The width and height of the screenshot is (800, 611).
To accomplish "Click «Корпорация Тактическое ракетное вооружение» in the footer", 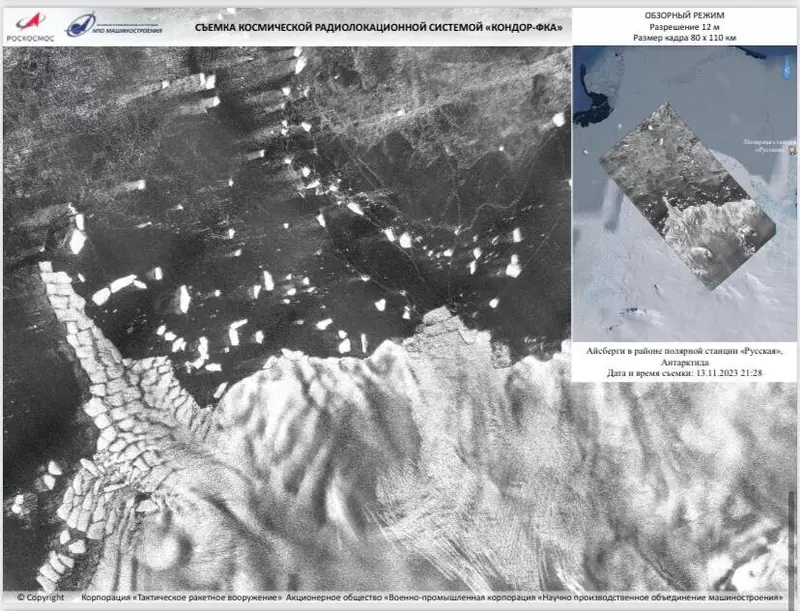I will 180,597.
